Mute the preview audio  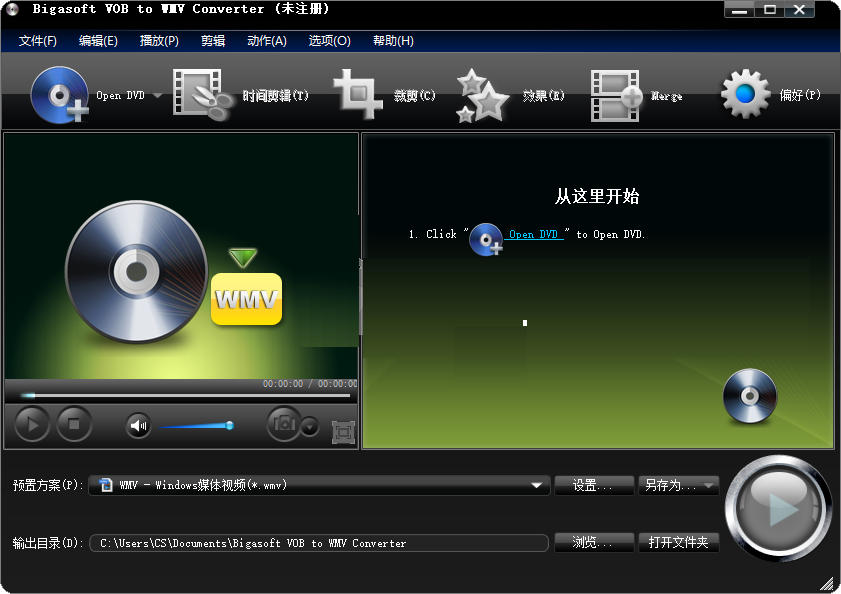[137, 424]
